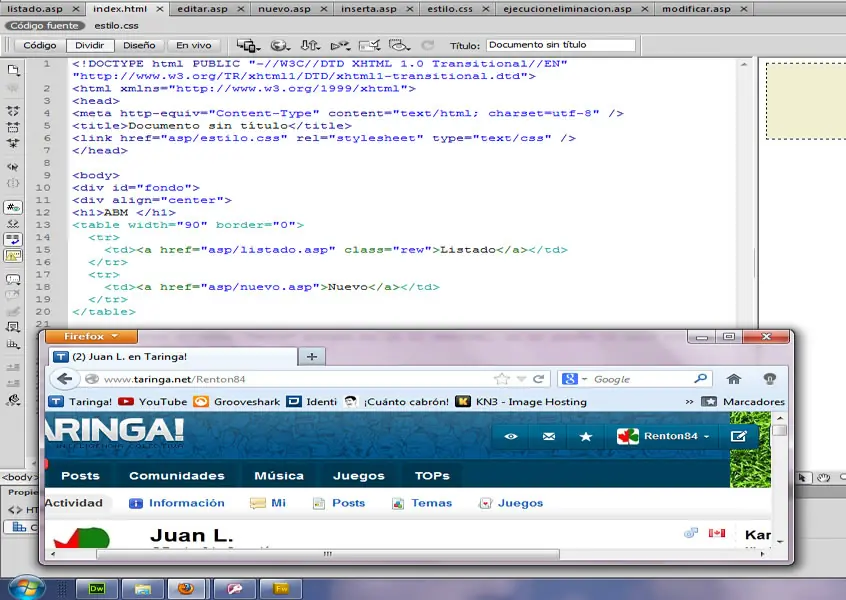
Task: Open the Marcadores bookmarks menu
Action: 742,401
